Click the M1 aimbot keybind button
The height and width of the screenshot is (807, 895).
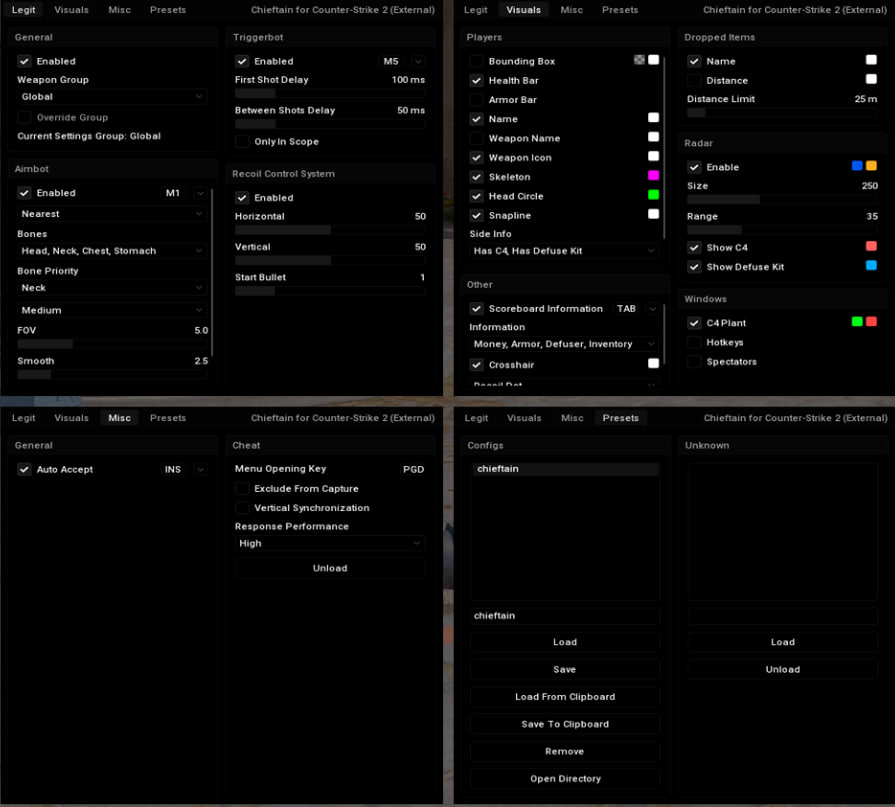pos(173,193)
